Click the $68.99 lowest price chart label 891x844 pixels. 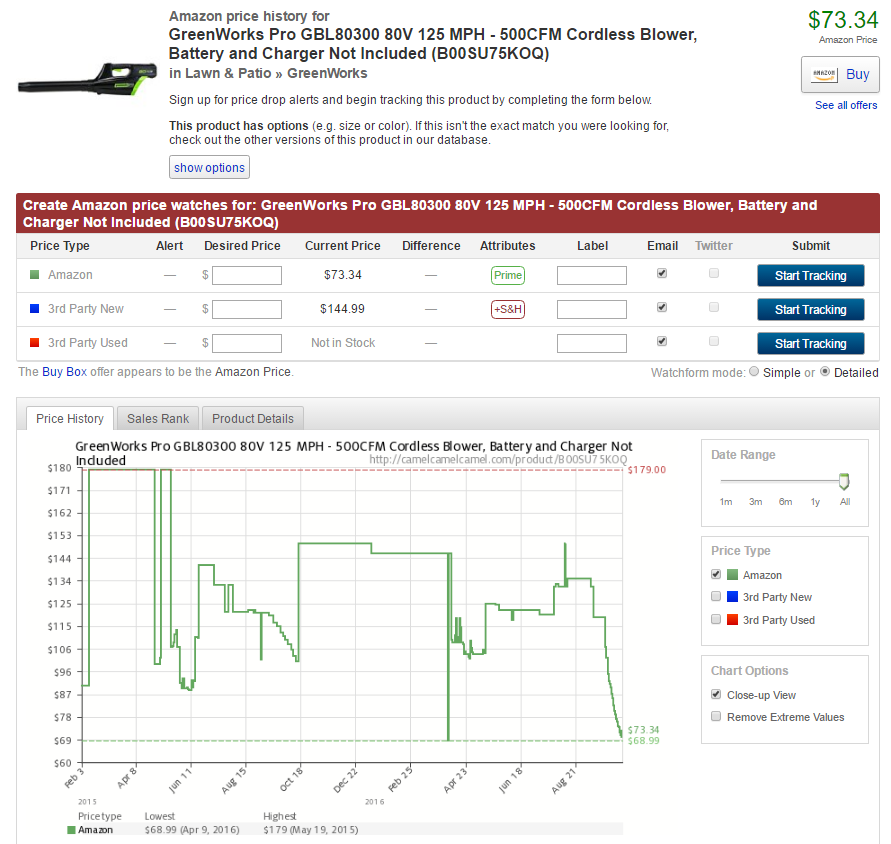[643, 741]
